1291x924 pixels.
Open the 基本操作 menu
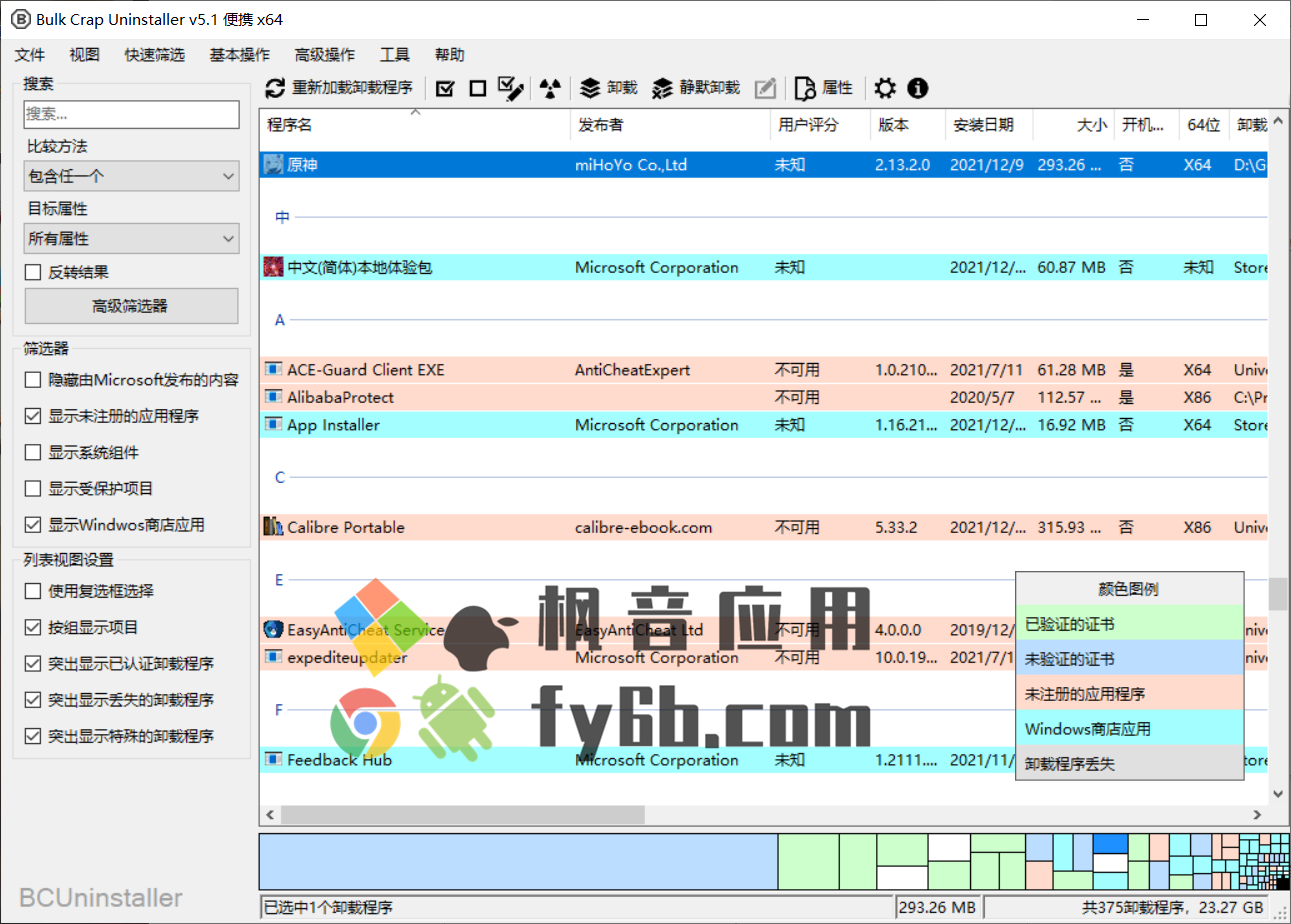point(239,55)
